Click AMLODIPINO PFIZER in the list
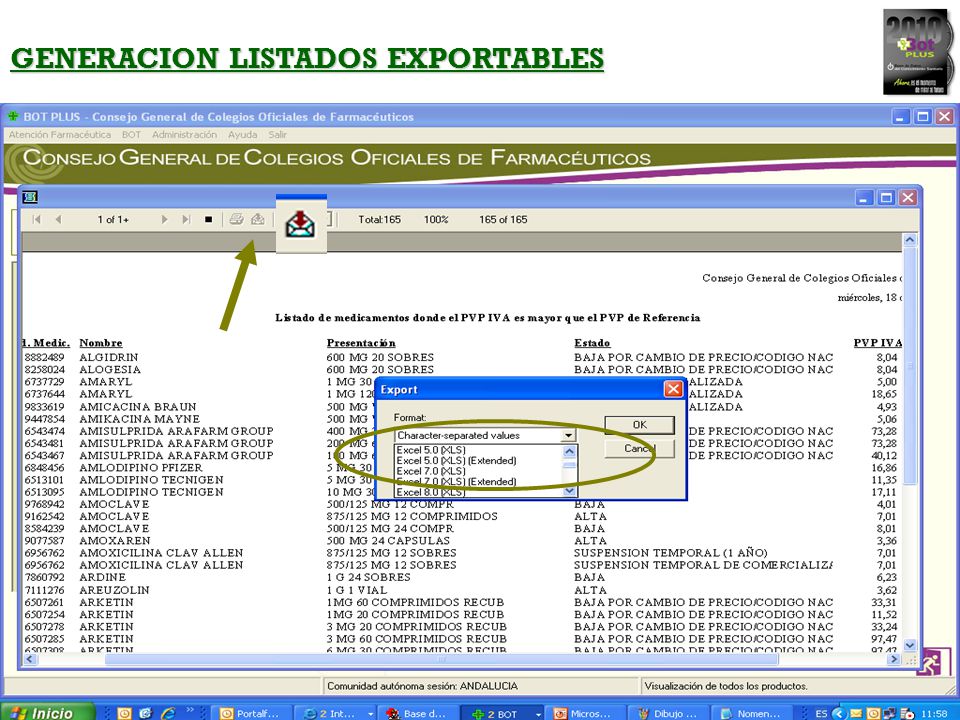960x720 pixels. [141, 467]
